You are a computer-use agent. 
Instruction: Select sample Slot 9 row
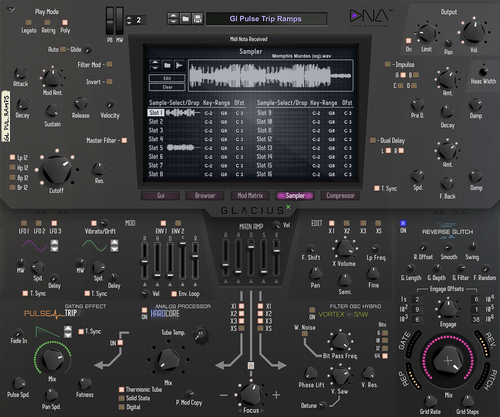[304, 113]
